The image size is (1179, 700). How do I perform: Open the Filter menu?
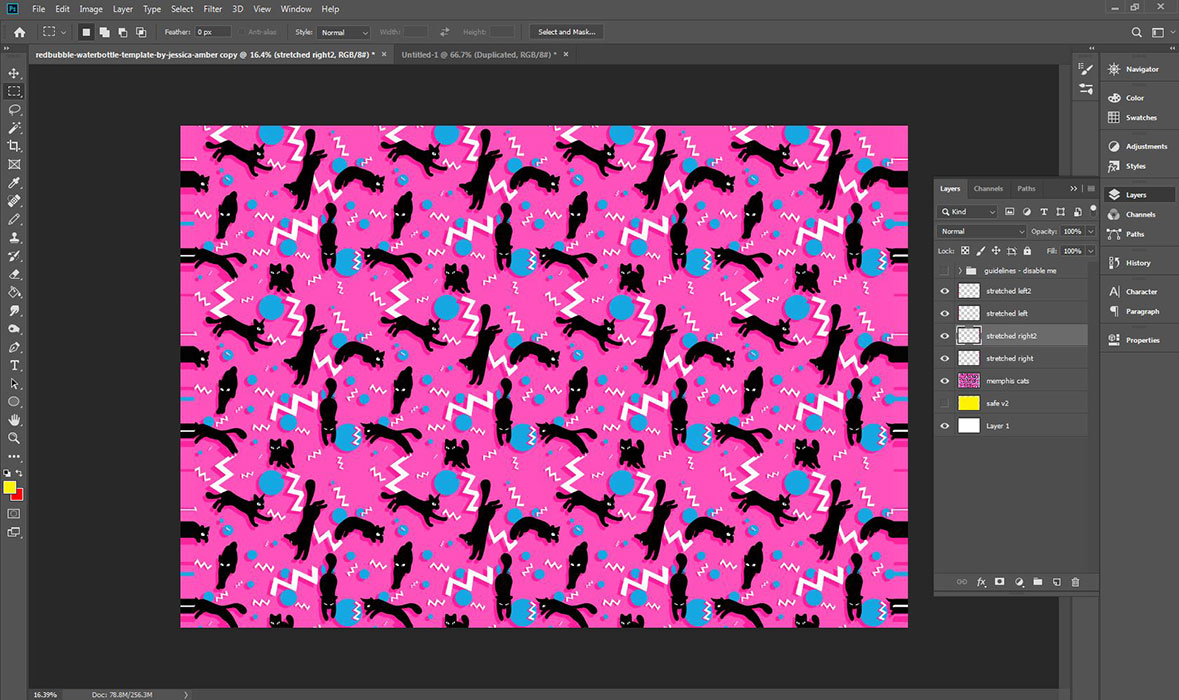click(213, 9)
